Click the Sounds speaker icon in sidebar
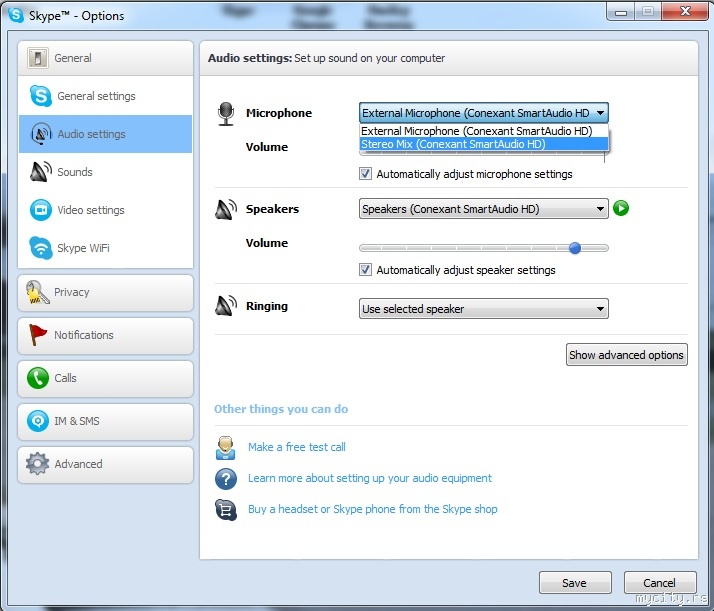This screenshot has height=611, width=714. click(41, 172)
